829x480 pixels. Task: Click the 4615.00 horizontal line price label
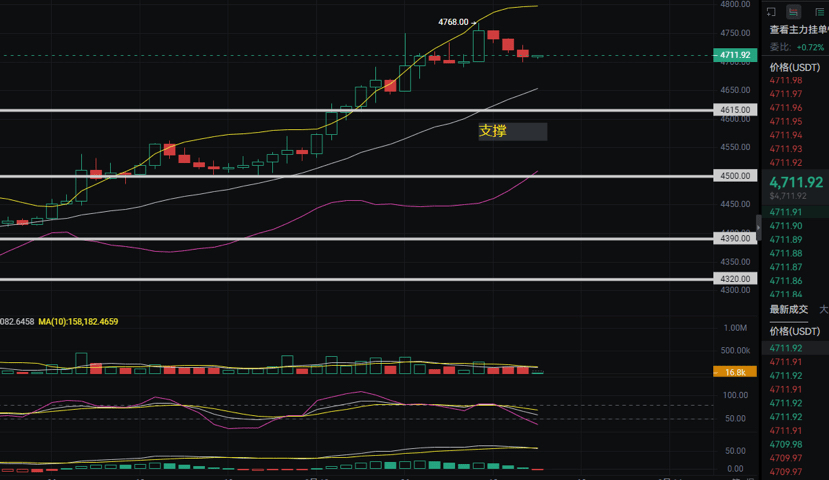click(734, 110)
